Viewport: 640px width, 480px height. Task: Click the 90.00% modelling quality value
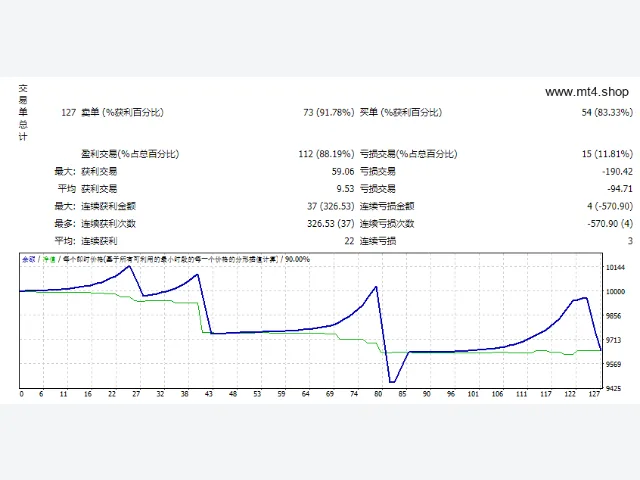[x=297, y=259]
